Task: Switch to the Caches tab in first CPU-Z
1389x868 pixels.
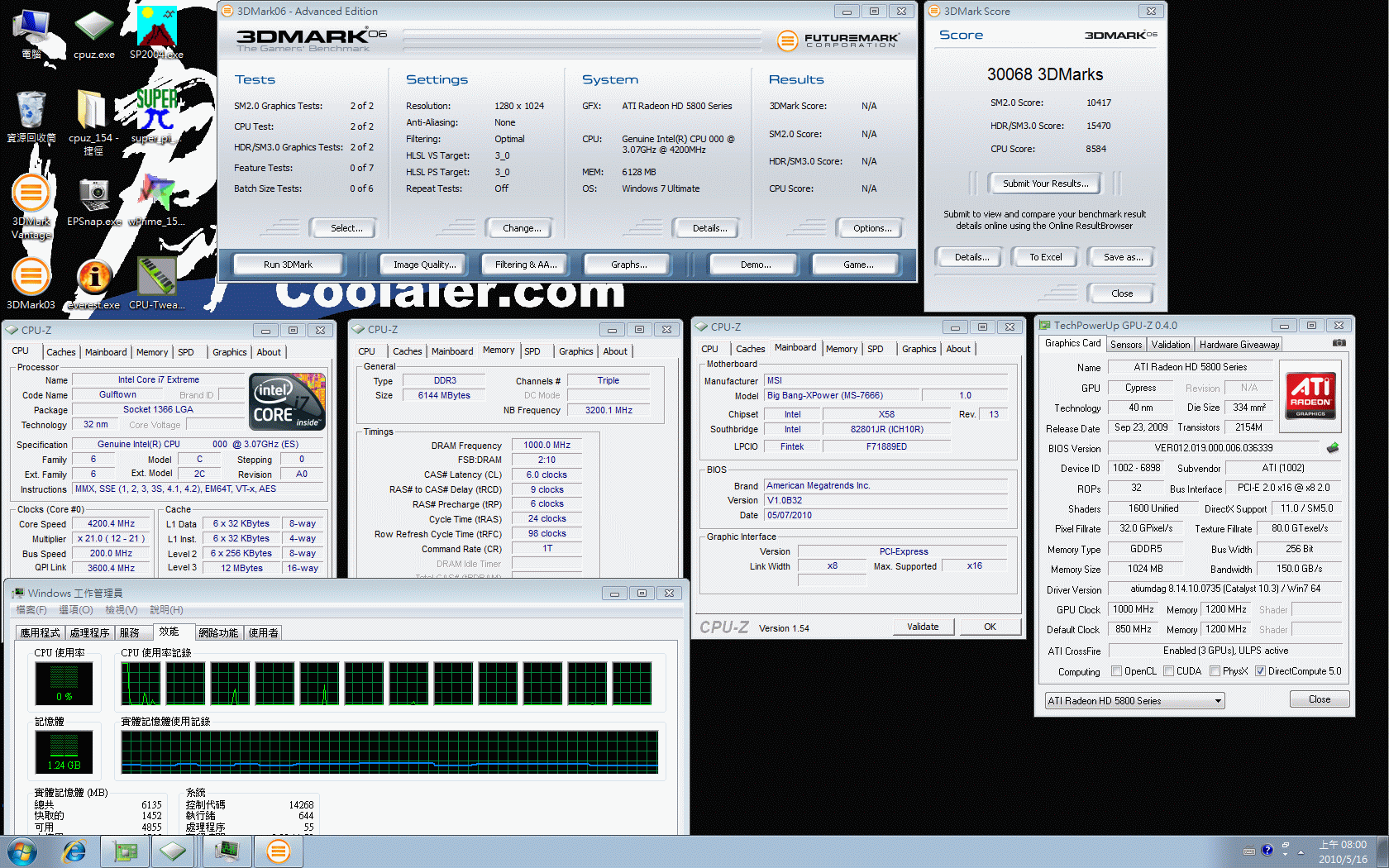Action: (x=60, y=352)
